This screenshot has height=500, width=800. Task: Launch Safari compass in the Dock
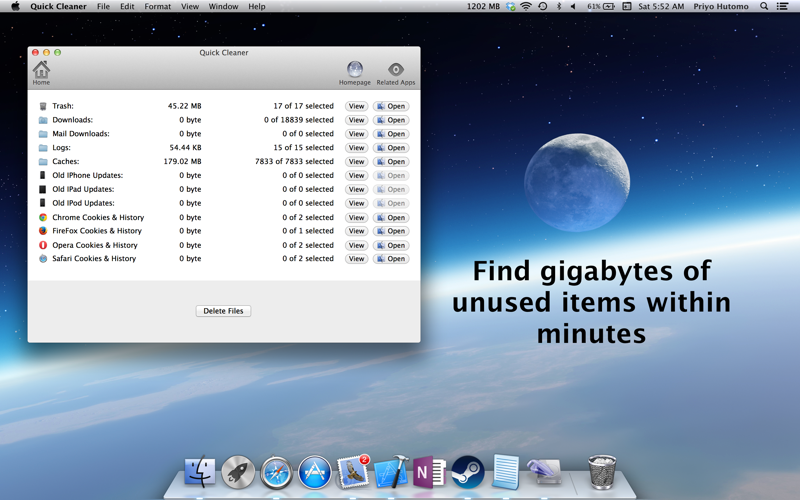pyautogui.click(x=276, y=472)
